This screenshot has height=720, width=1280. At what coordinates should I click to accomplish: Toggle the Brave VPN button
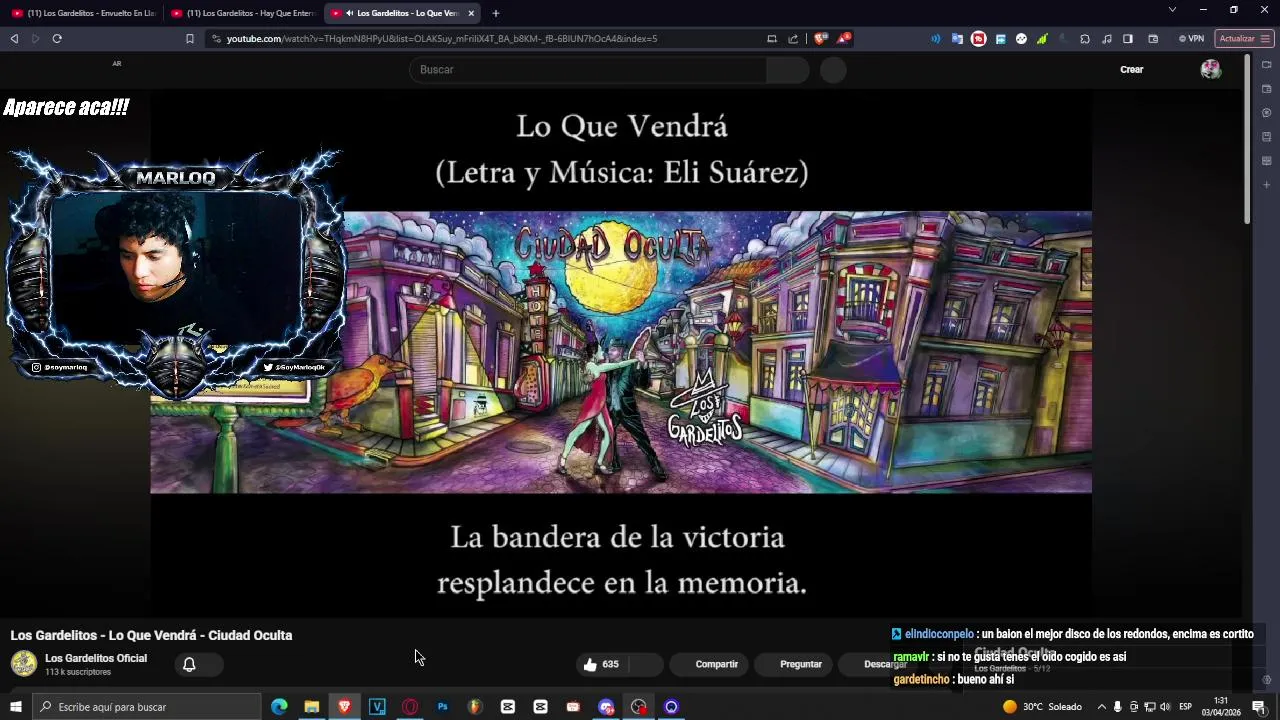point(1191,38)
